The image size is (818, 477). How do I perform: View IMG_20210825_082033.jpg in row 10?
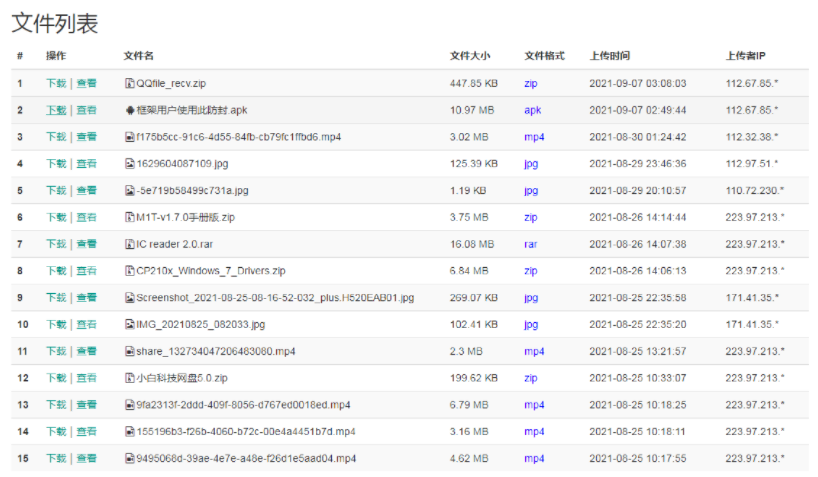pos(87,324)
